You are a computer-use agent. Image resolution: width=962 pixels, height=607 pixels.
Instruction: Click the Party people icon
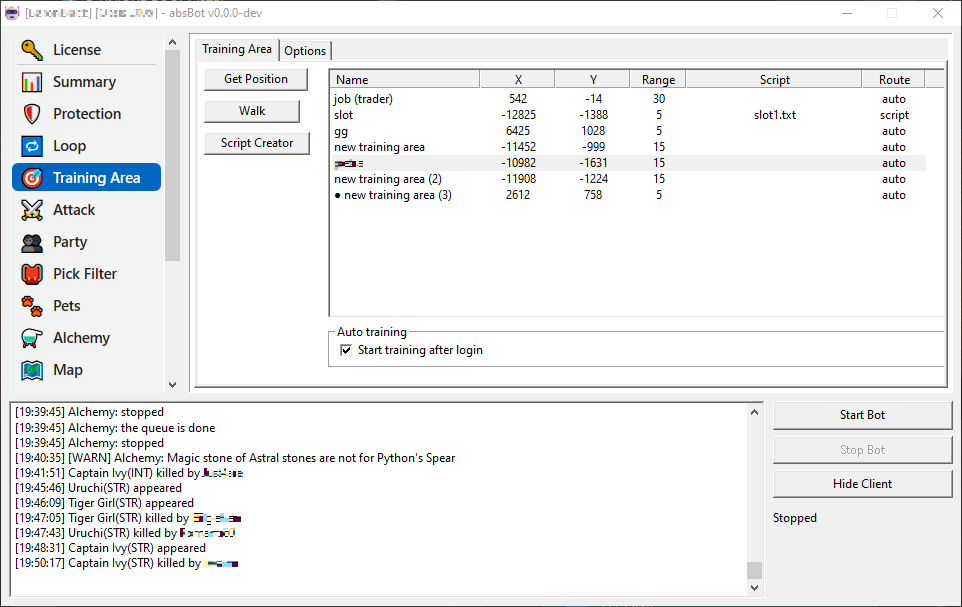(32, 242)
